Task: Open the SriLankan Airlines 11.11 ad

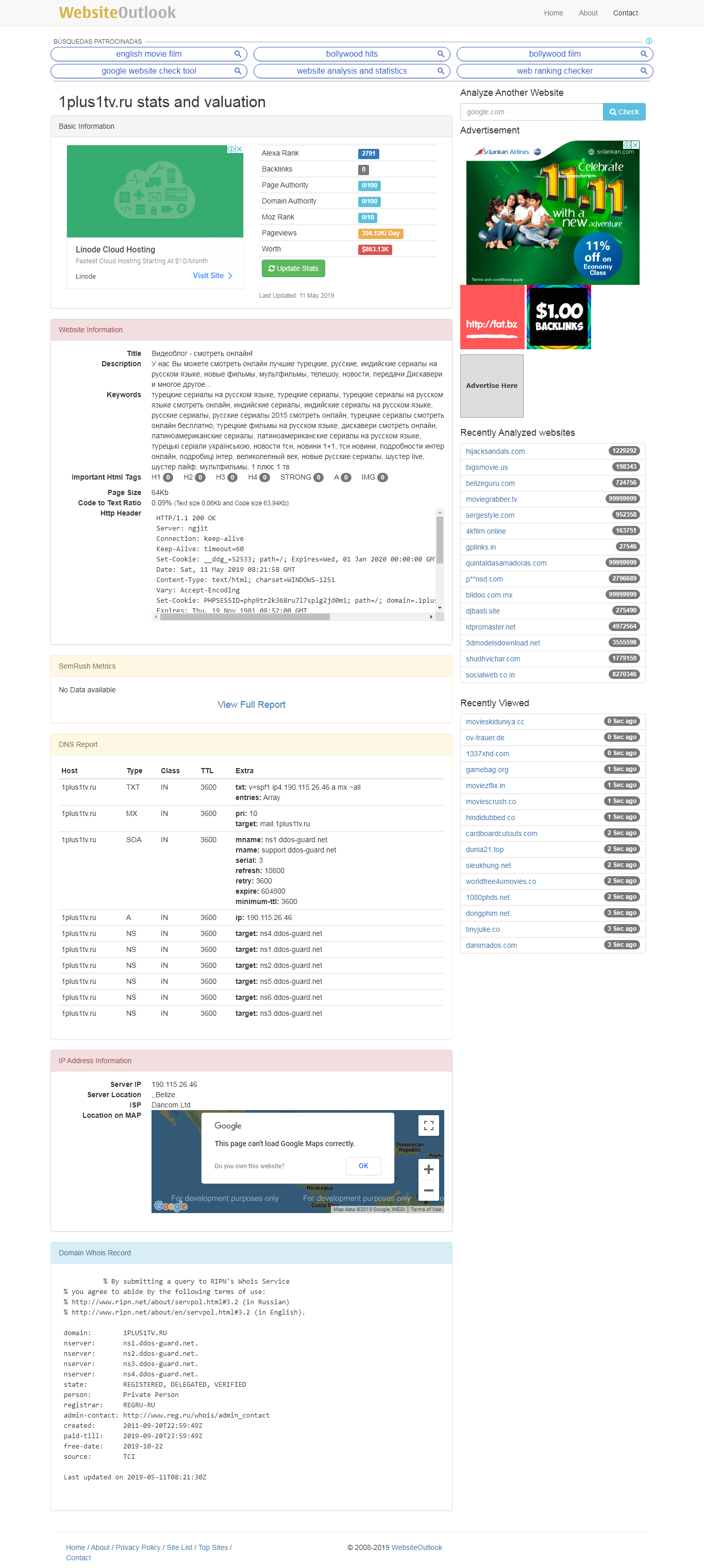Action: click(x=552, y=212)
